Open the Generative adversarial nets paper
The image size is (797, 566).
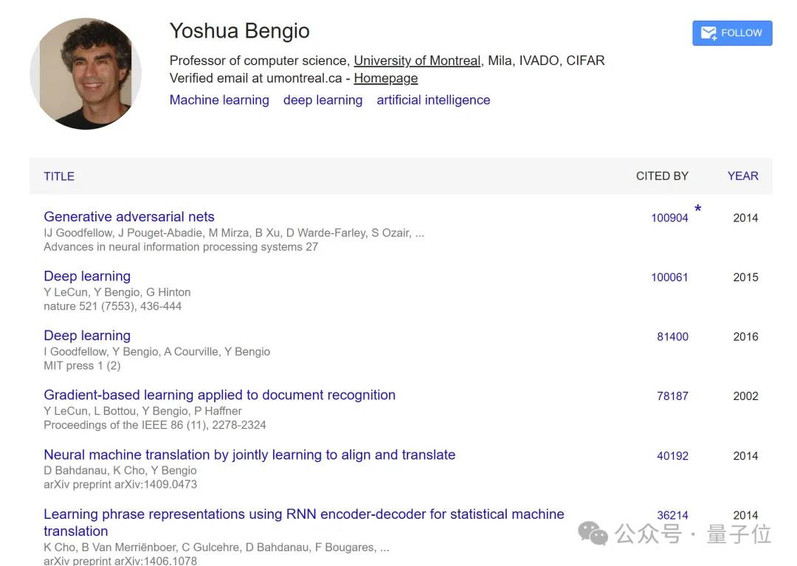coord(129,217)
